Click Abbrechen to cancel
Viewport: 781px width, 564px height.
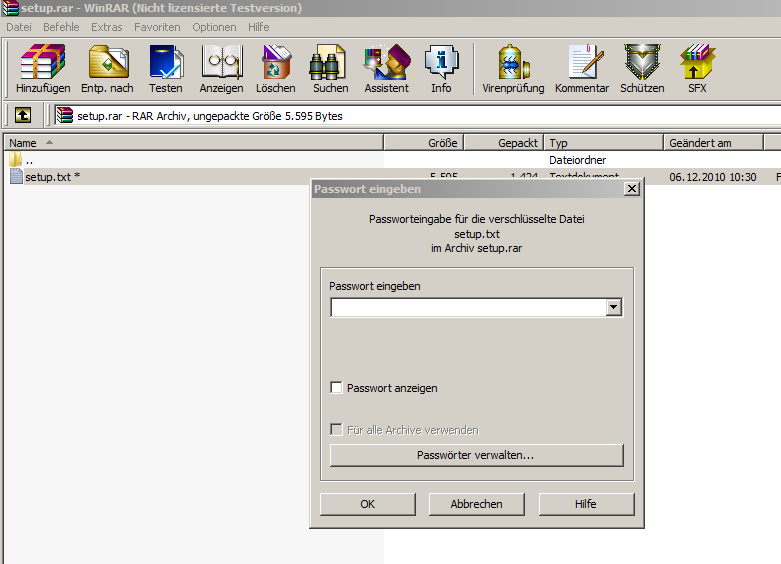pos(477,504)
